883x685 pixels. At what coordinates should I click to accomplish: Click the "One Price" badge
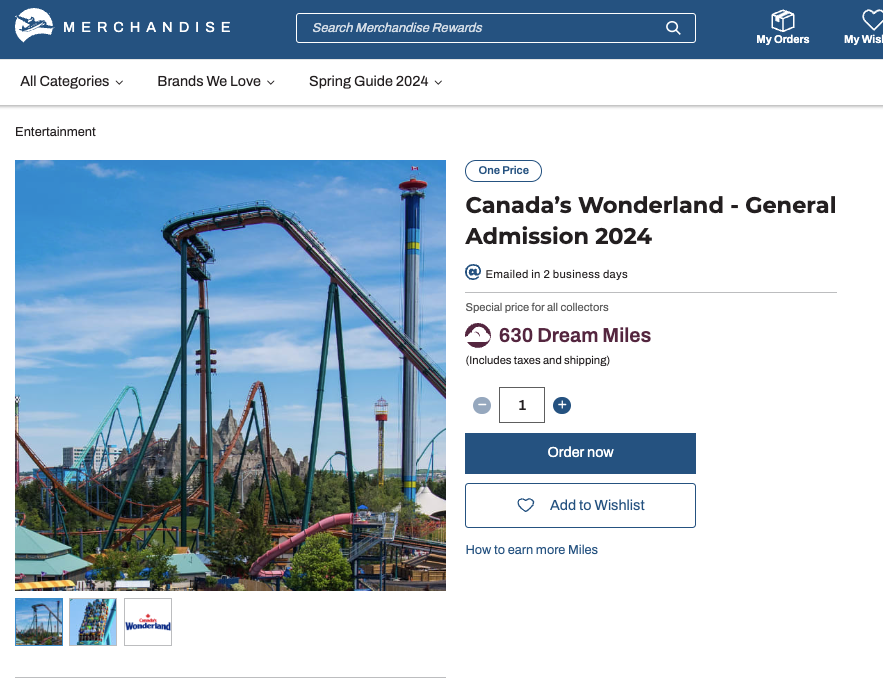click(503, 170)
